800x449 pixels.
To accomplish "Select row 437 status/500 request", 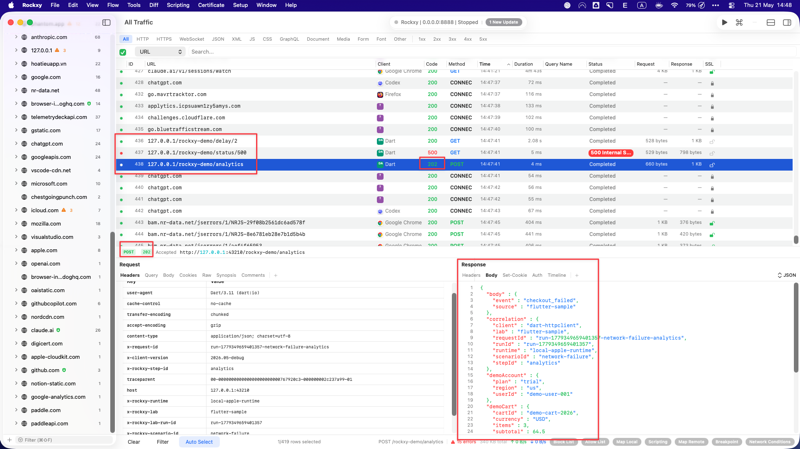I will (x=455, y=153).
